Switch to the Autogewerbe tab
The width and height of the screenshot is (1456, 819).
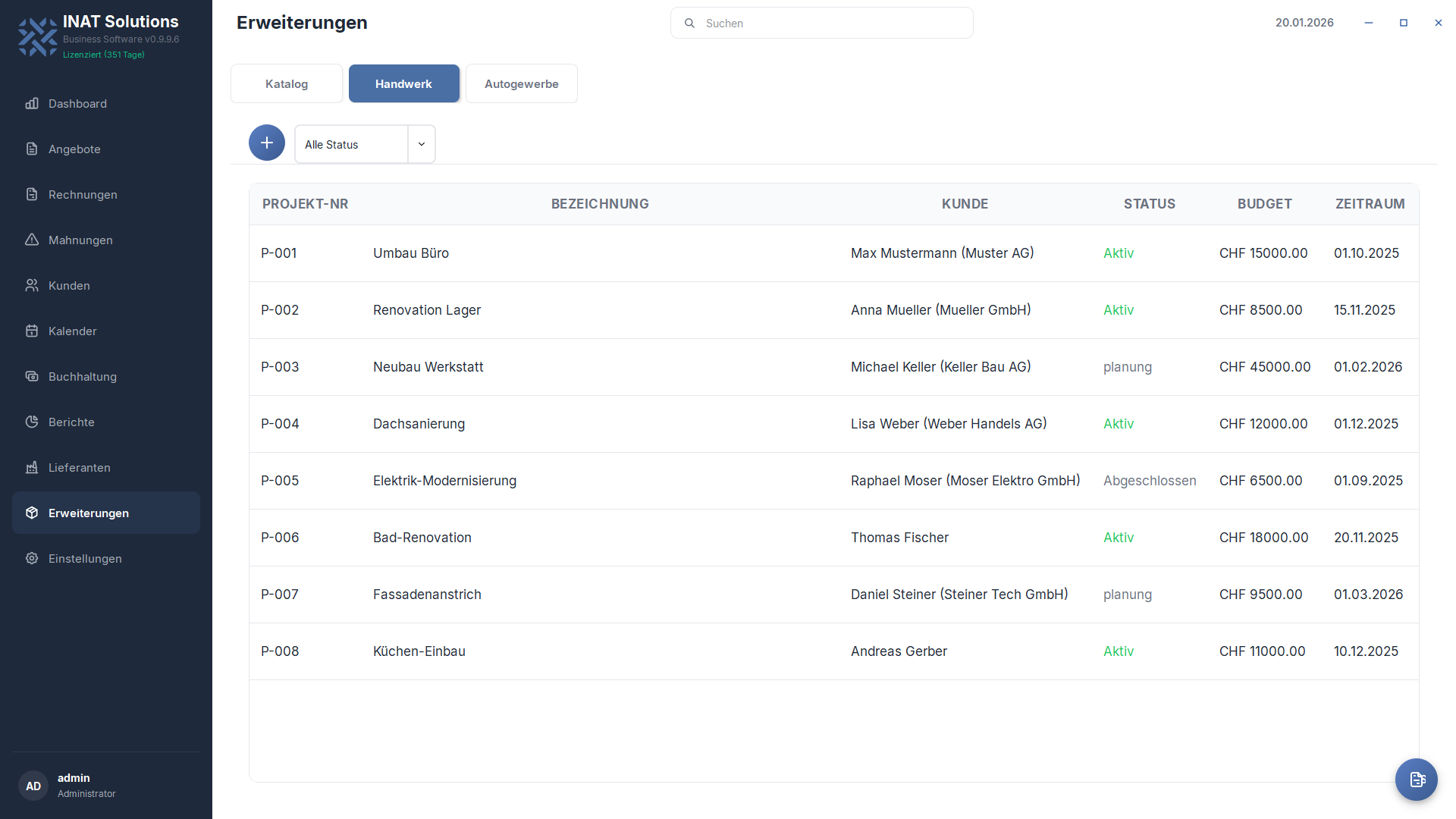click(x=522, y=84)
